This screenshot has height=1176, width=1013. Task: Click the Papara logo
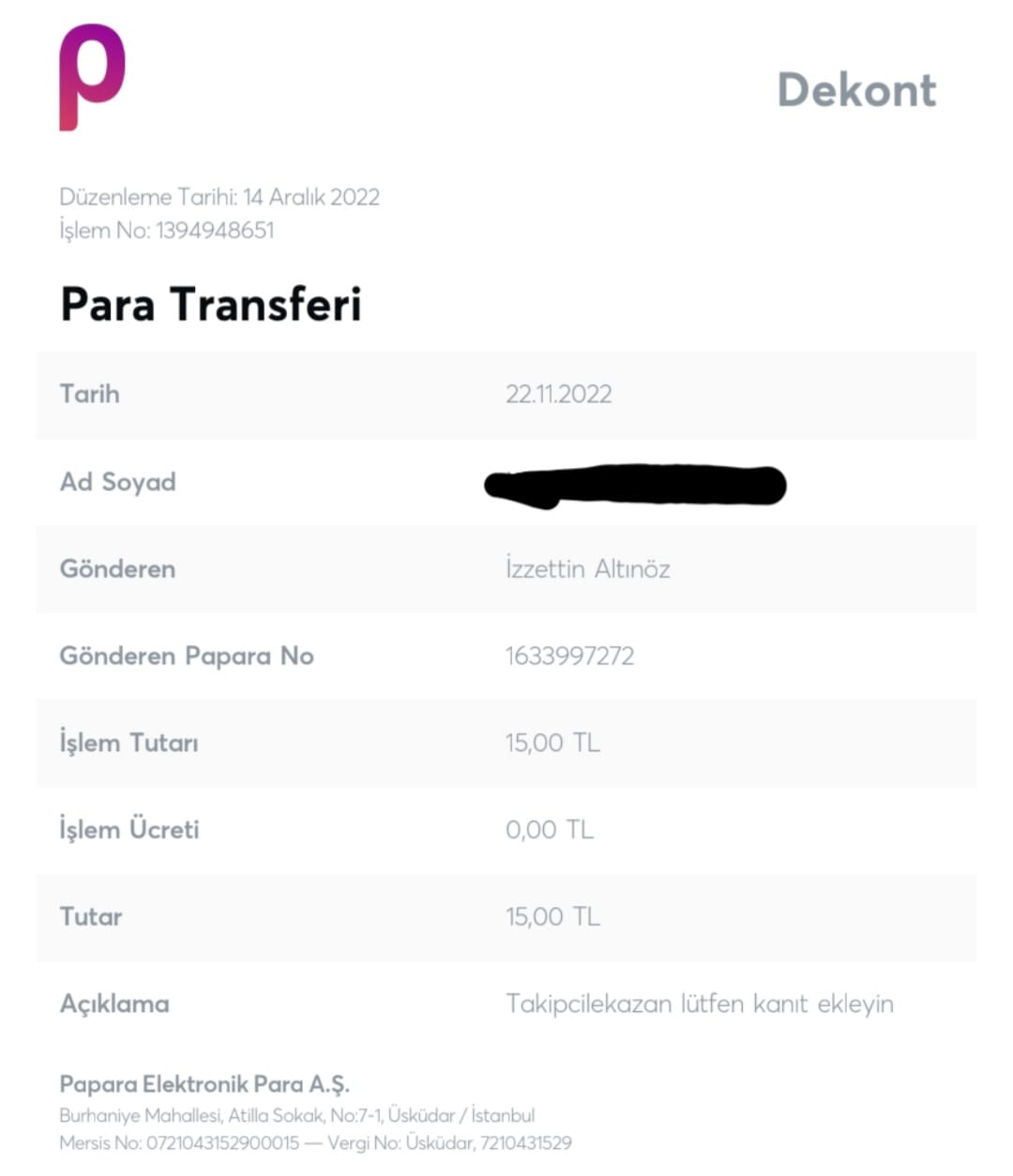pos(92,77)
